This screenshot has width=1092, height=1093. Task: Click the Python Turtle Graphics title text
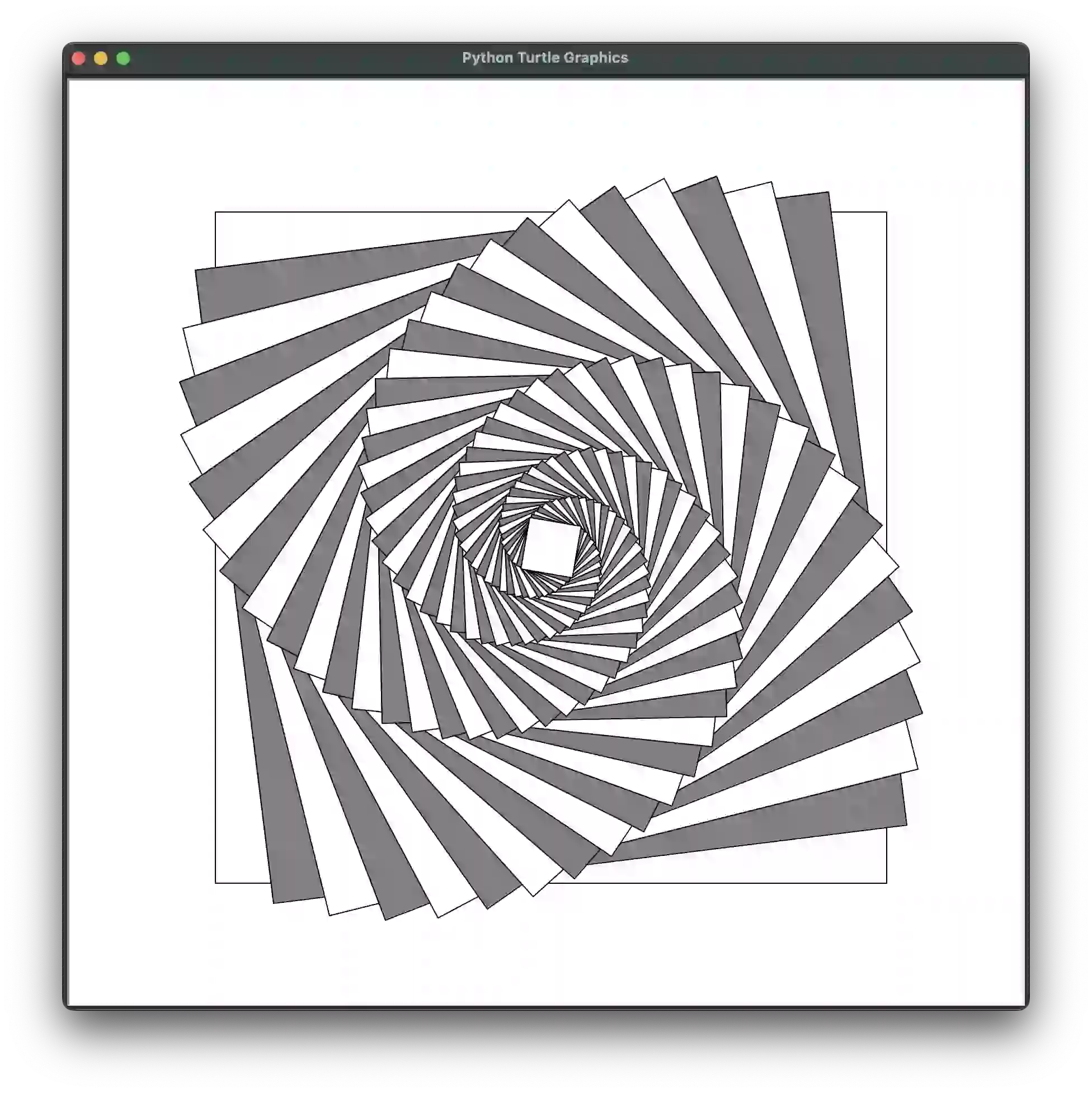click(545, 58)
